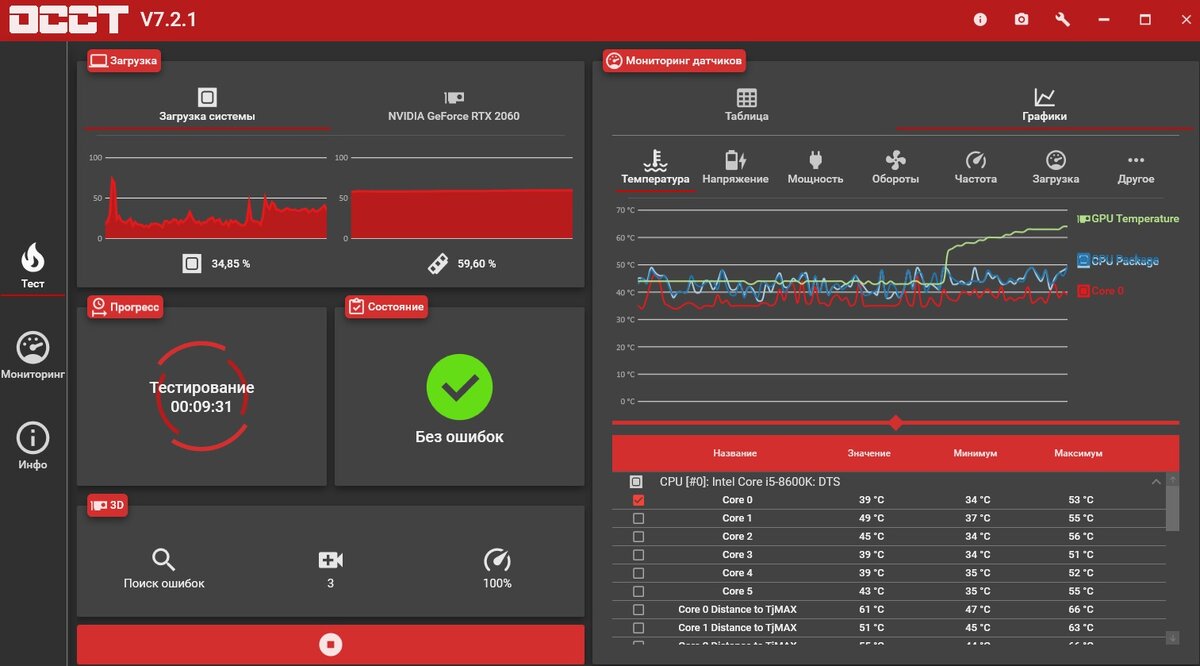Image resolution: width=1200 pixels, height=666 pixels.
Task: Click the CPU usage 34,85 % icon
Action: click(x=192, y=263)
